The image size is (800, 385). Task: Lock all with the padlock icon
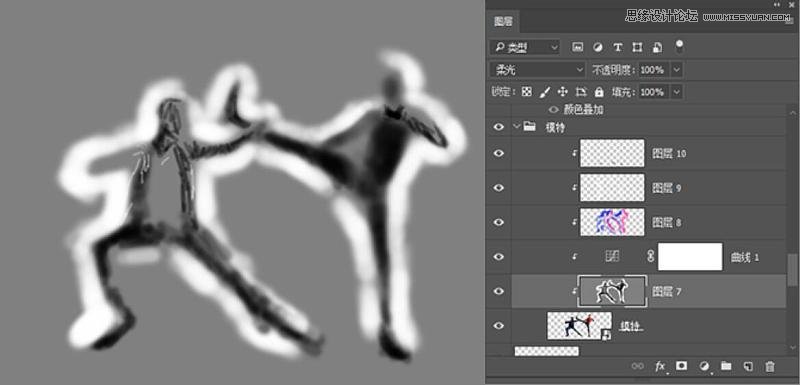pos(599,92)
